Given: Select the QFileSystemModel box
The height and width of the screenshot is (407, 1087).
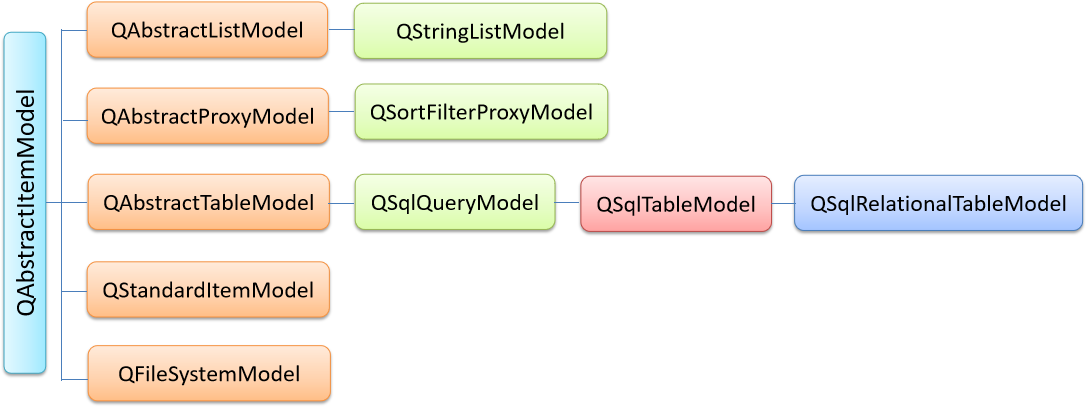Looking at the screenshot, I should pos(209,374).
